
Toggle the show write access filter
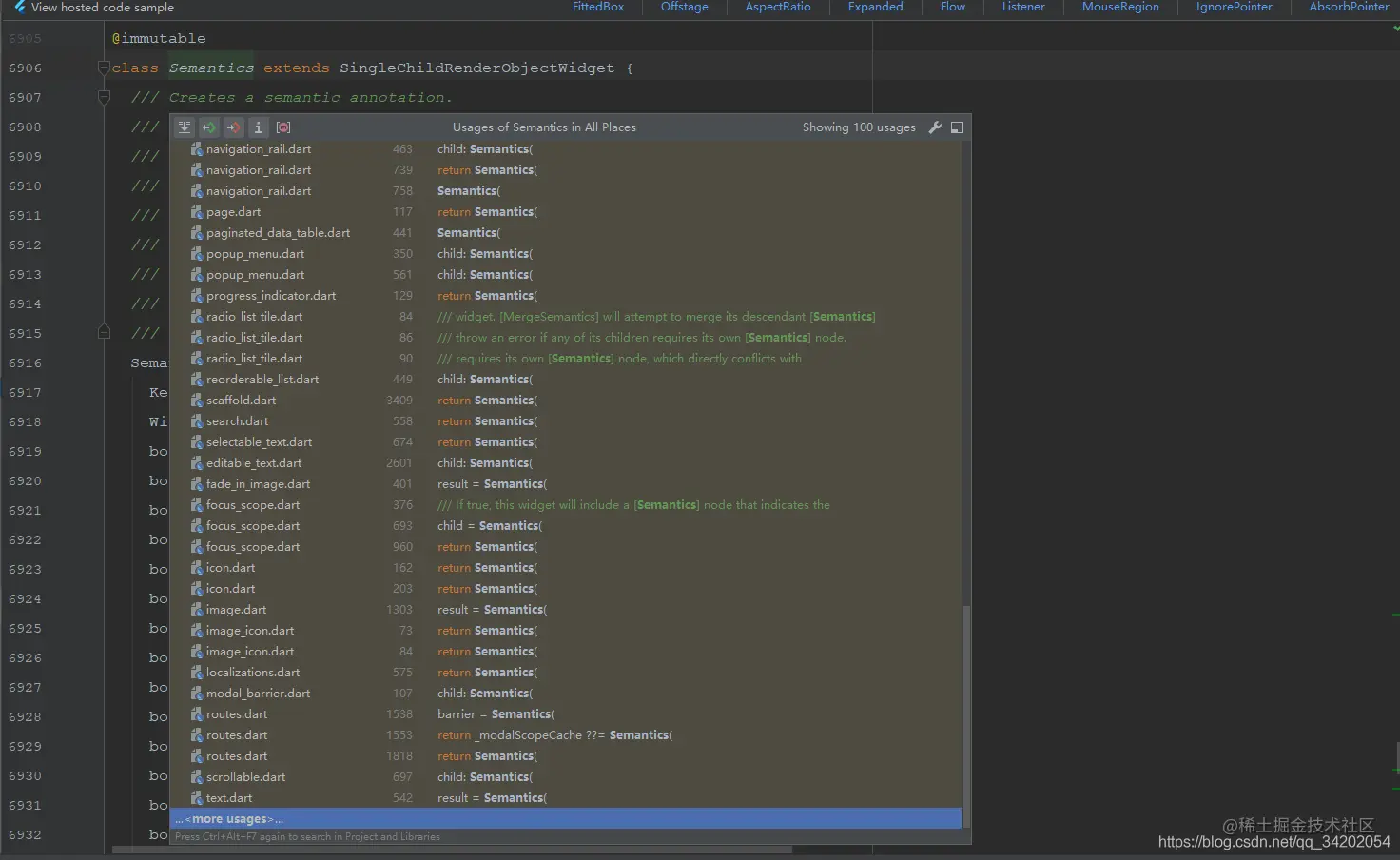[x=234, y=127]
